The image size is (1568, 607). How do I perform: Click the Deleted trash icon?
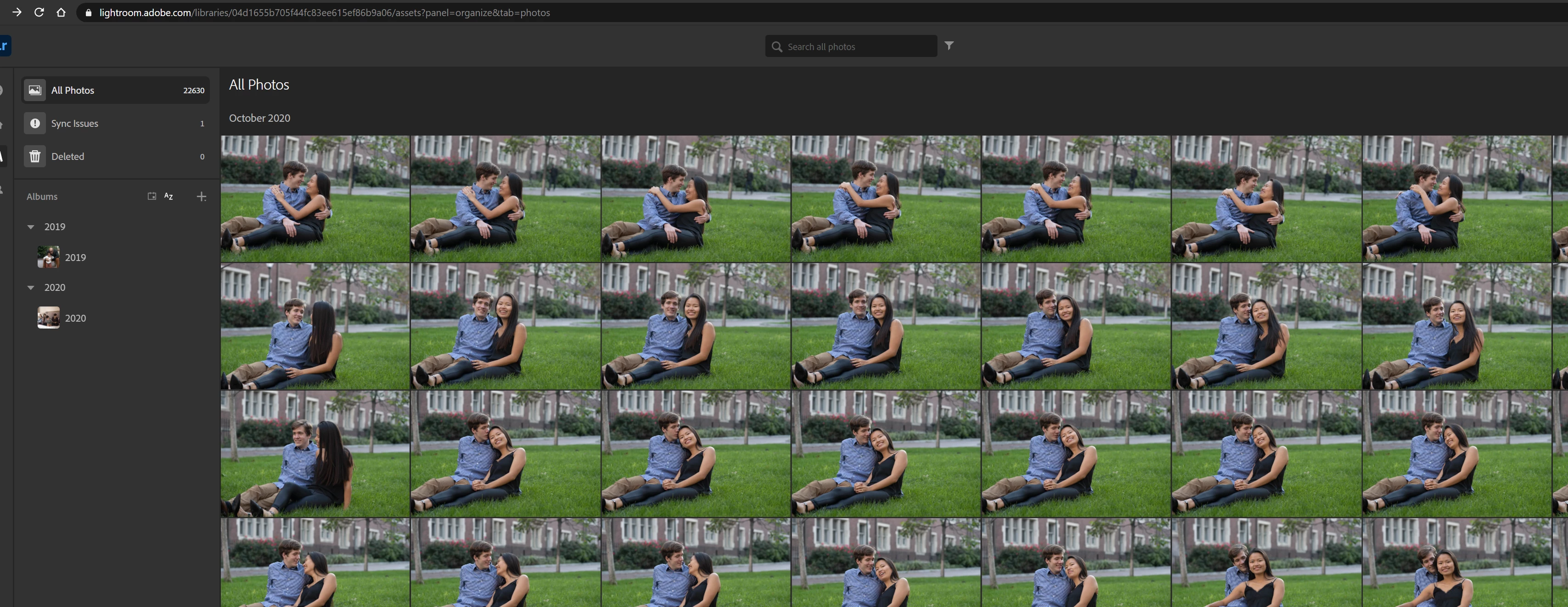pos(35,157)
